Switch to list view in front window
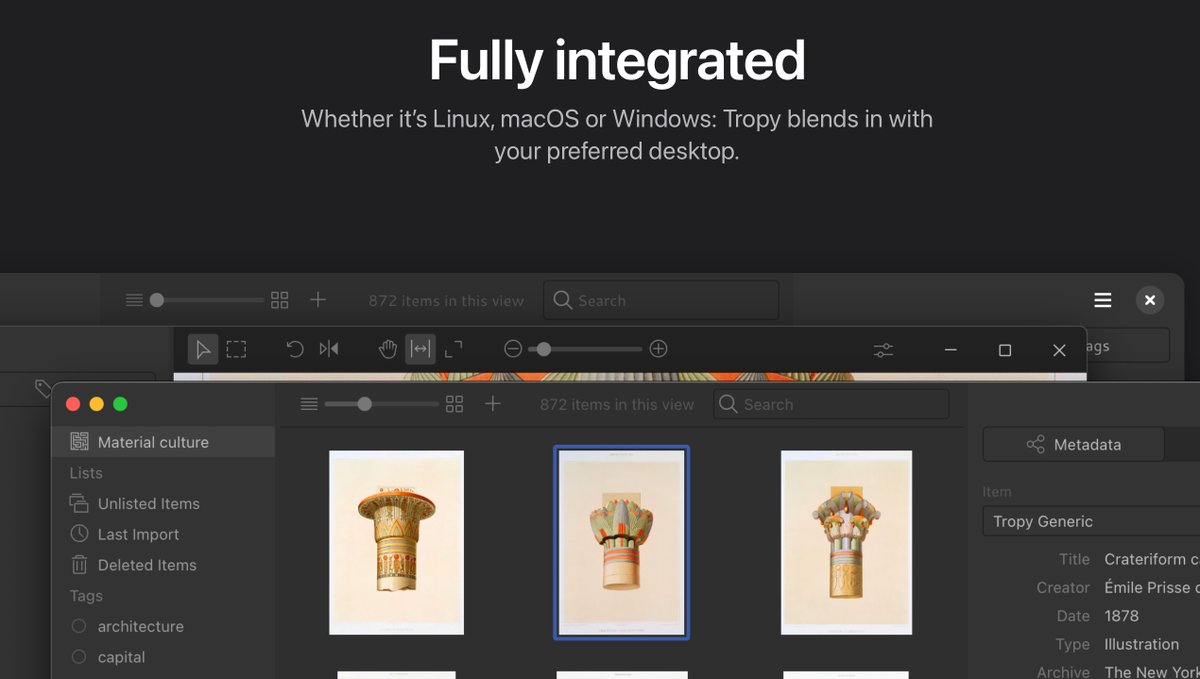The image size is (1200, 679). [x=309, y=404]
